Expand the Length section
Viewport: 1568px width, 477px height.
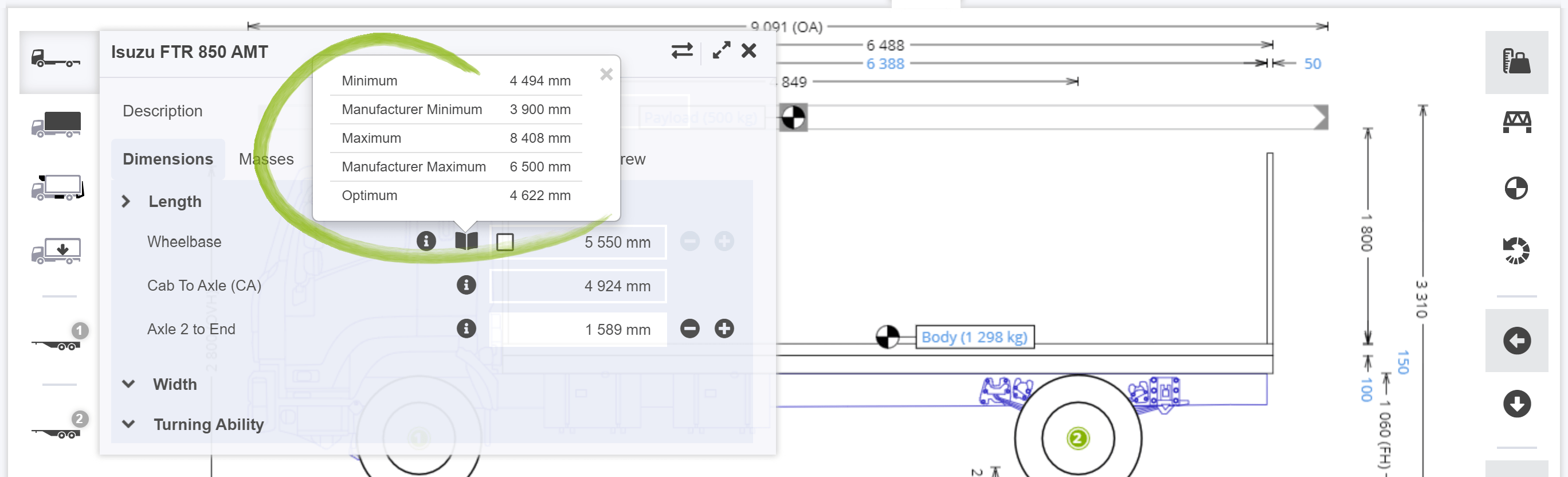[x=126, y=201]
